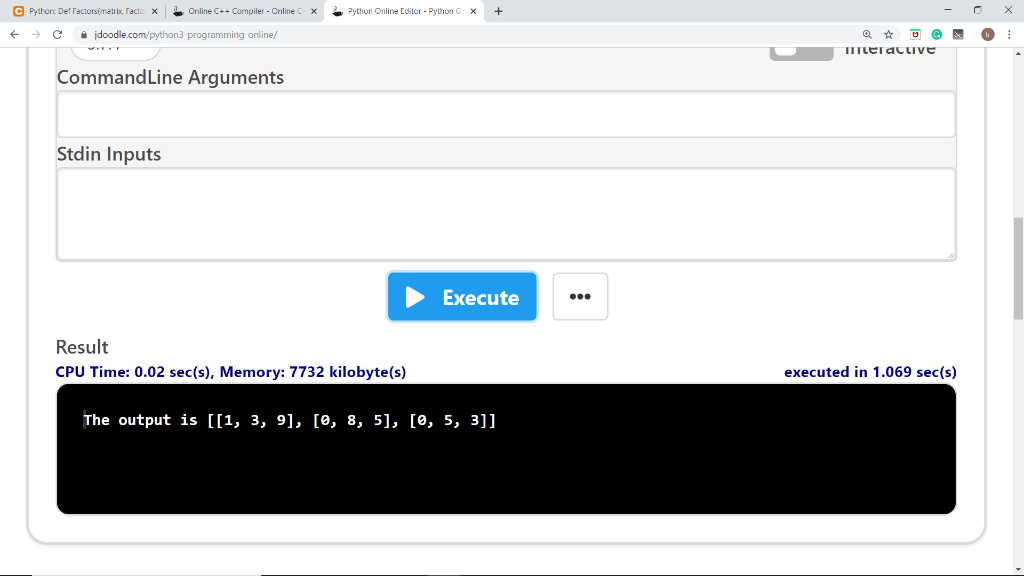
Task: Click the CommandLine Arguments label
Action: coord(170,78)
